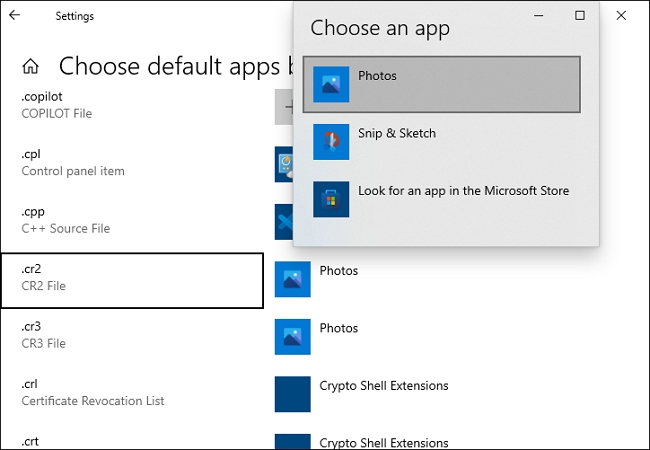Screen dimensions: 650x450
Task: Choose Snip & Sketch in app popup
Action: click(x=441, y=142)
